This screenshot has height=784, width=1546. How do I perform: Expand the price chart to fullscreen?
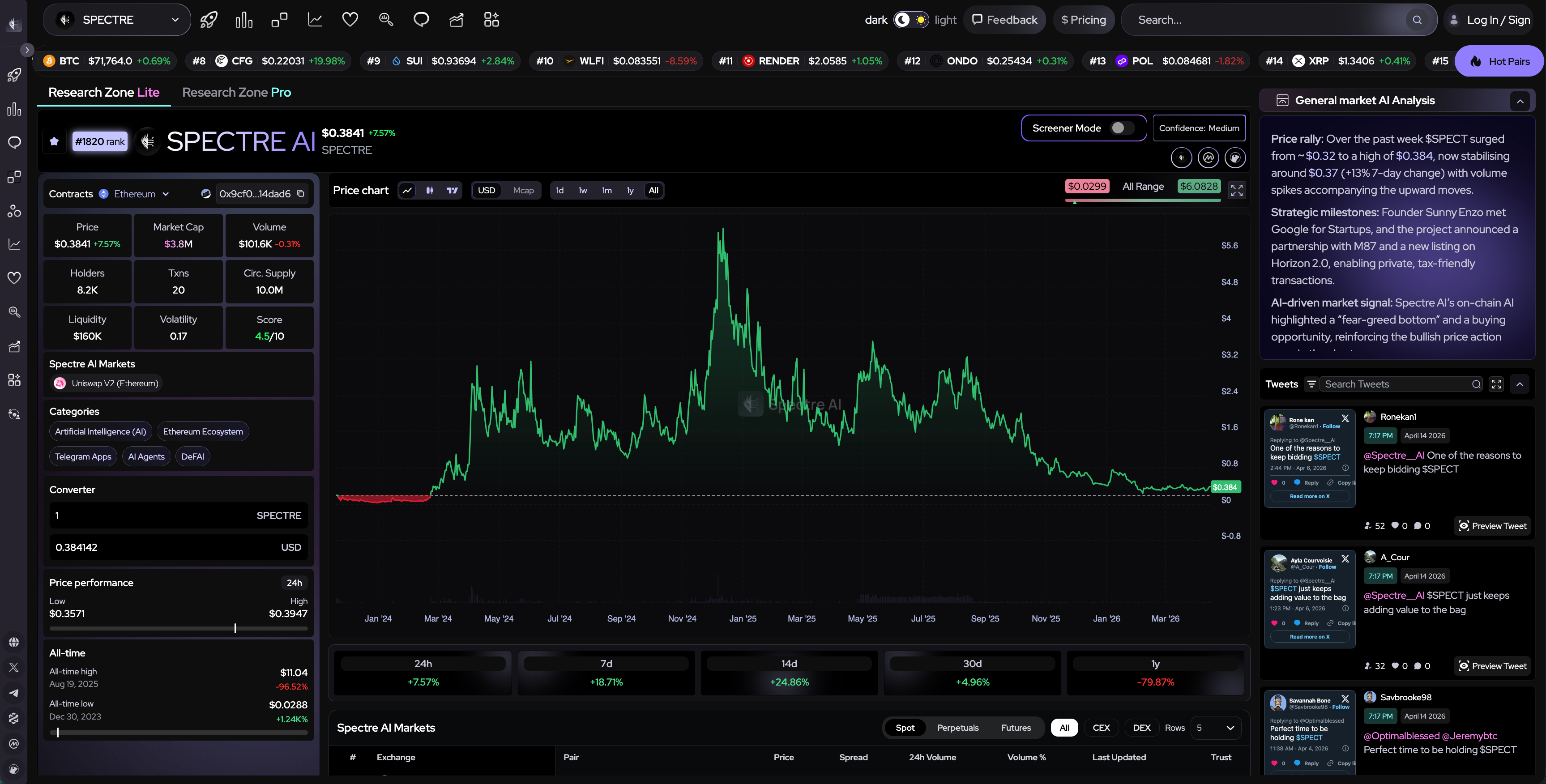pos(1236,190)
